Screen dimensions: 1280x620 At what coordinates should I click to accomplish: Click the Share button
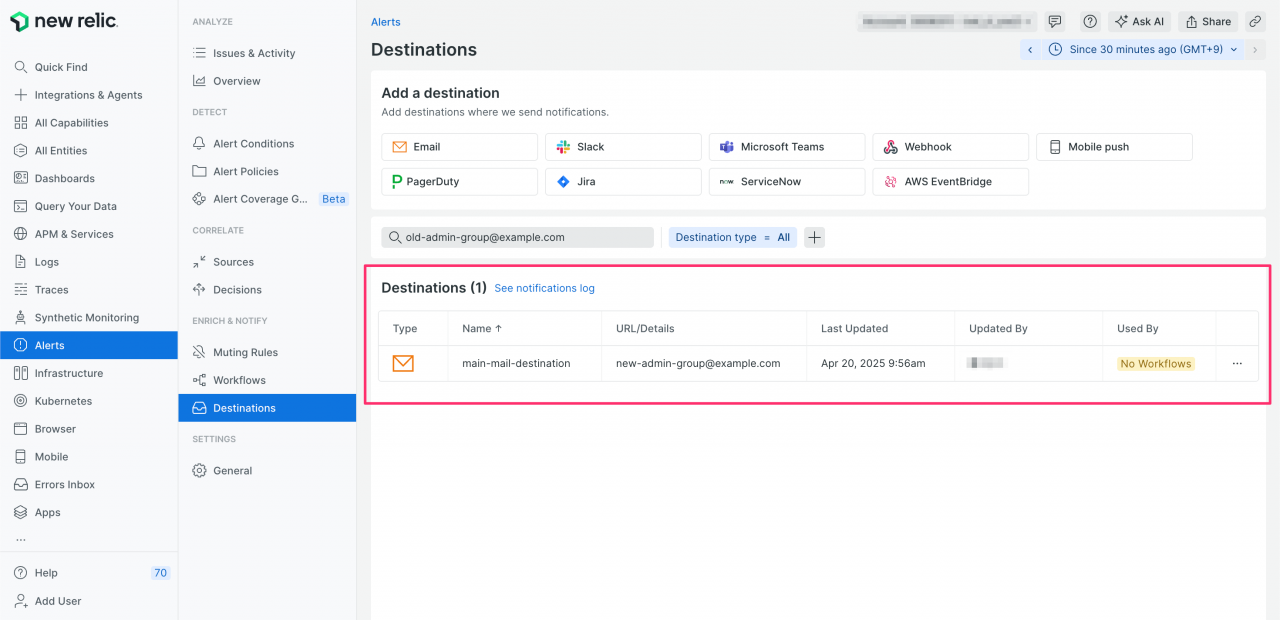coord(1208,21)
